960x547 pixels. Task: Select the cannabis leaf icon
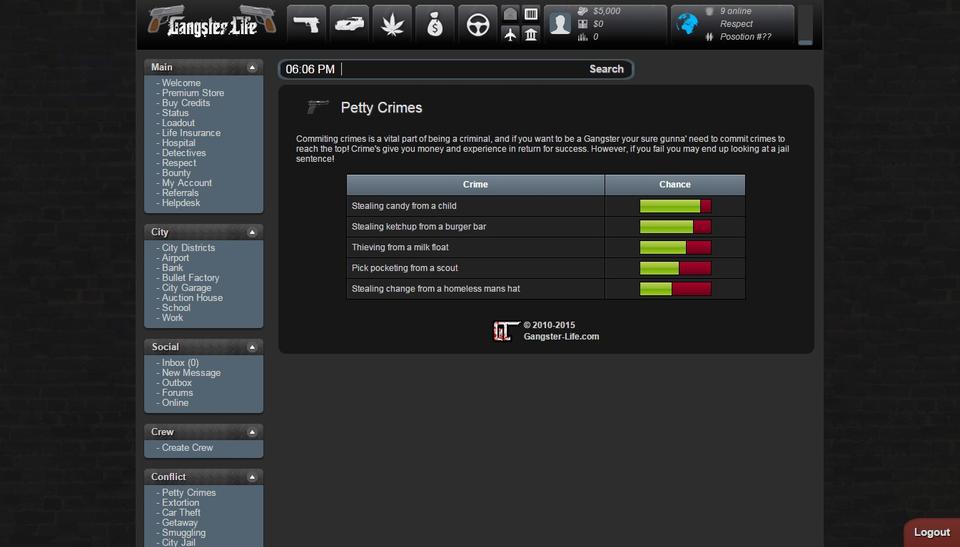pyautogui.click(x=393, y=24)
